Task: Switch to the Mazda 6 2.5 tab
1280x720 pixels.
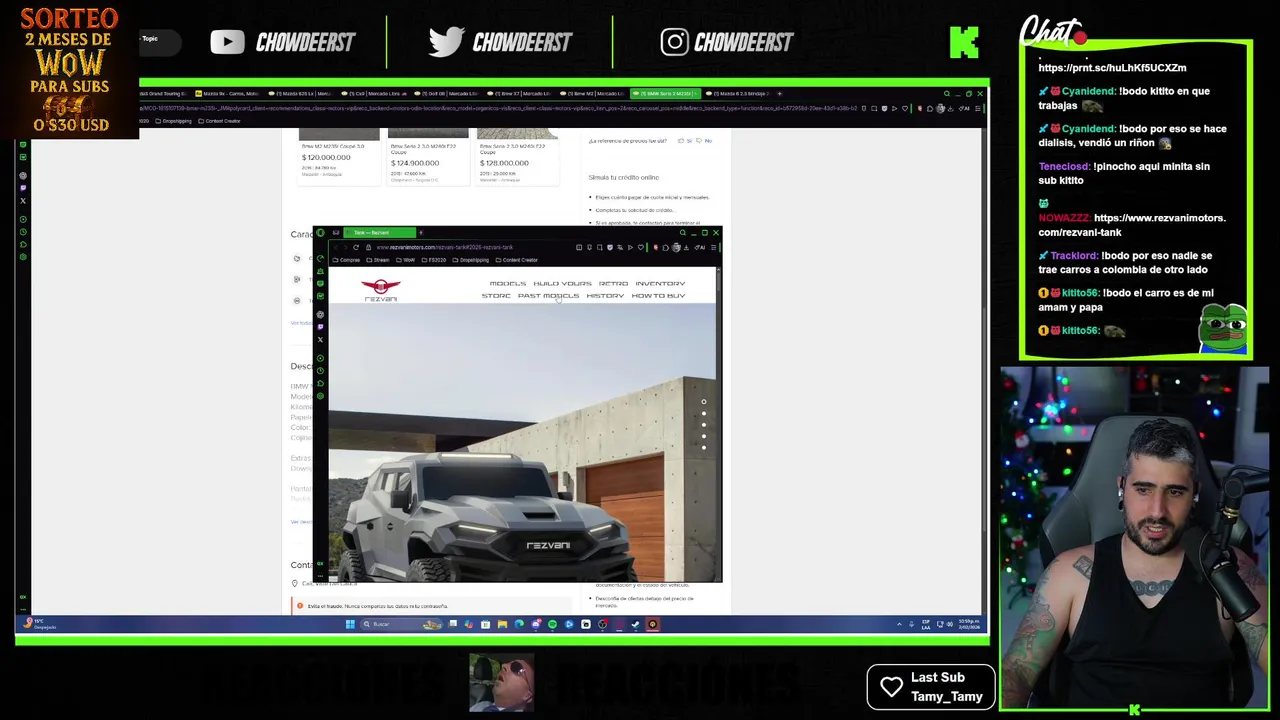Action: (738, 94)
